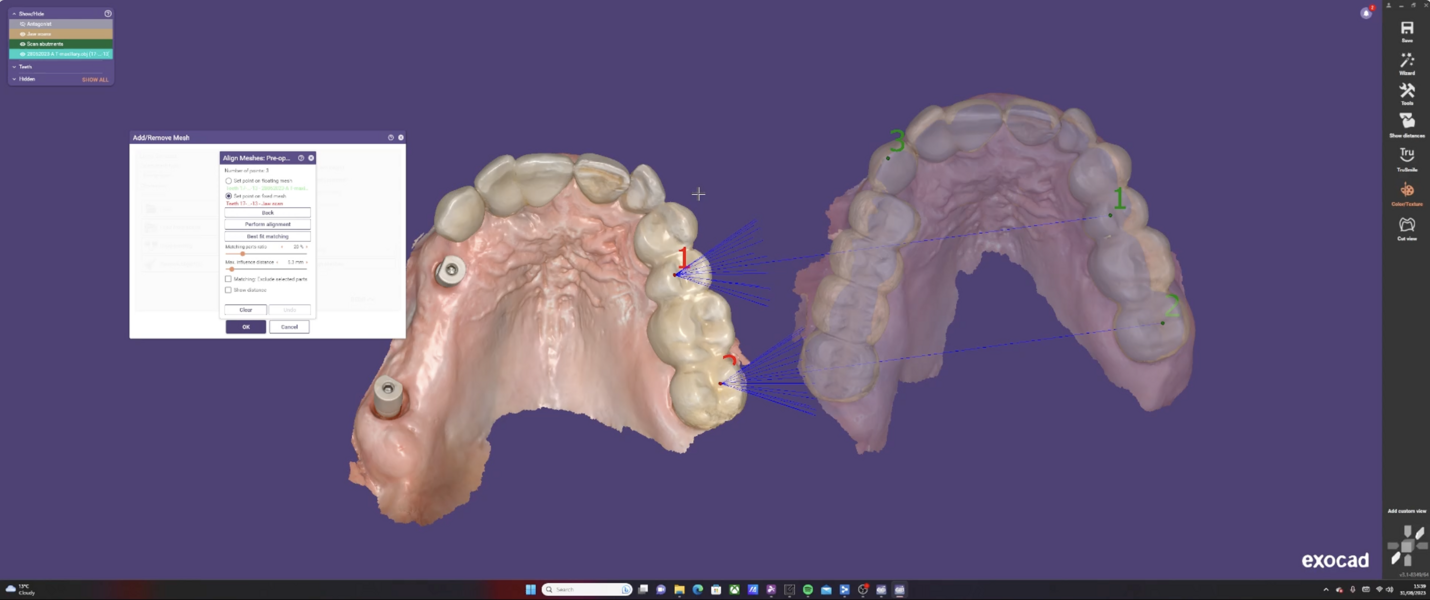
Task: Expand the Hidden section
Action: click(14, 79)
